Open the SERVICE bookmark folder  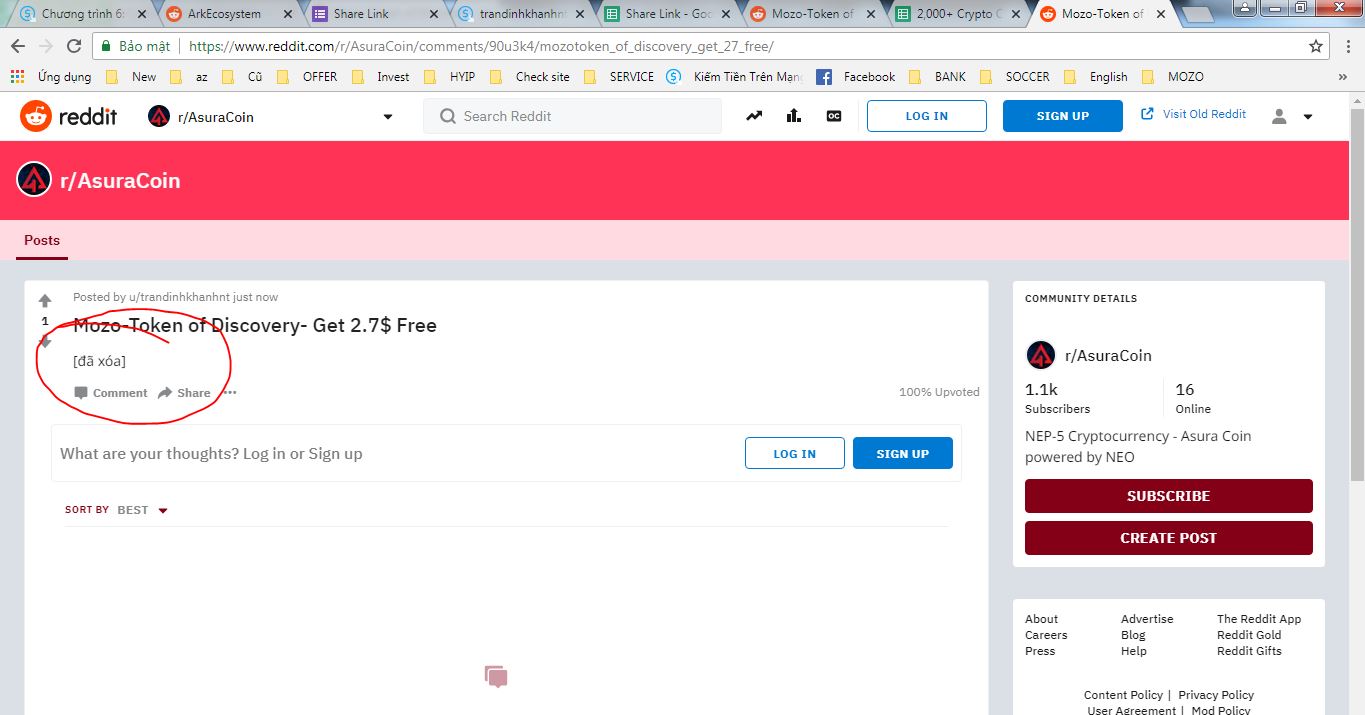click(x=619, y=77)
